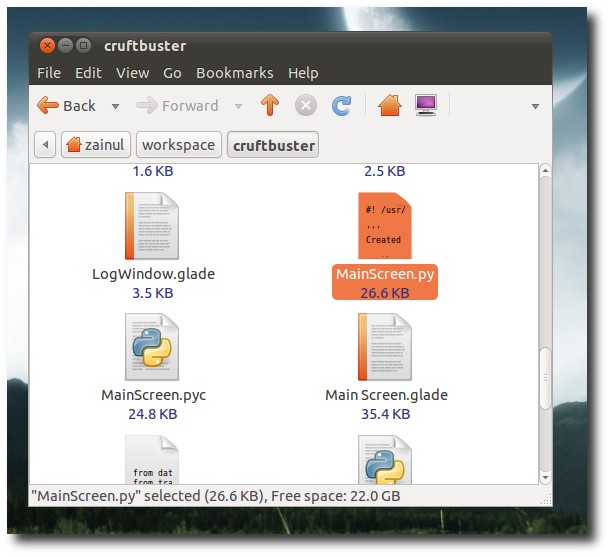Open the Edit menu
Screen dimensions: 610x557
[88, 73]
